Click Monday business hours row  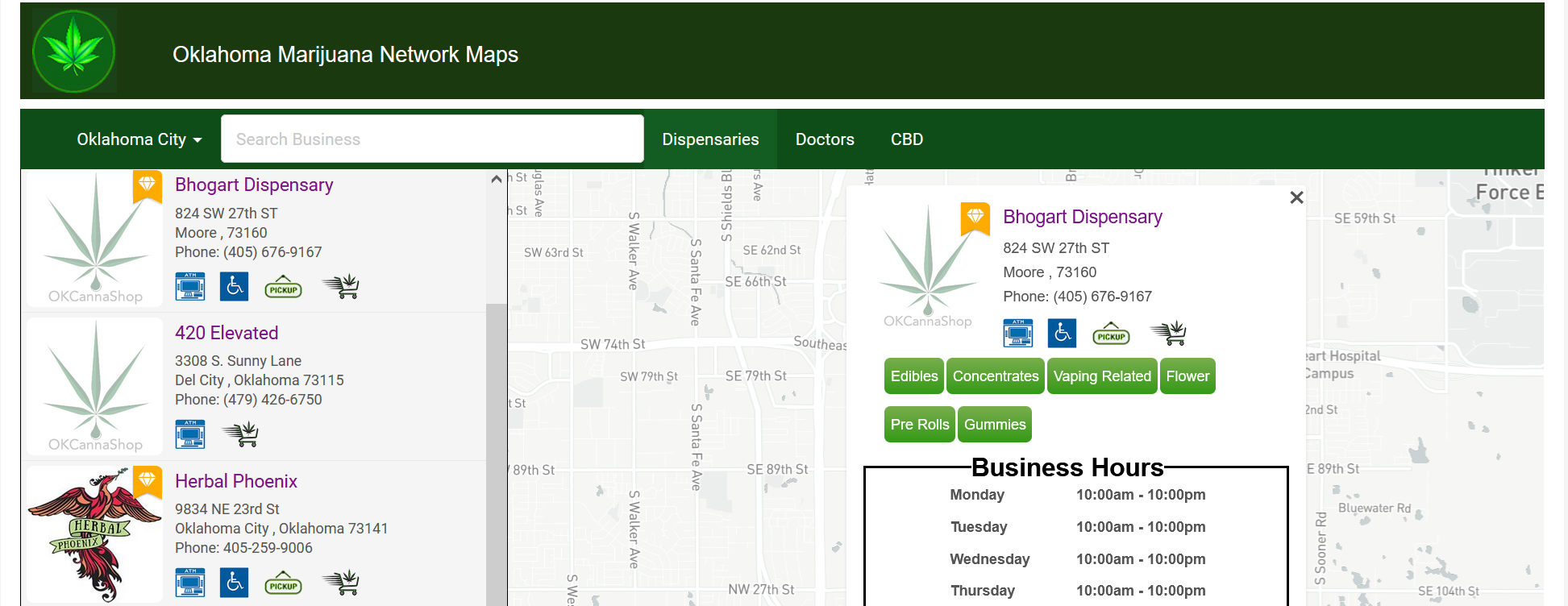[x=1076, y=495]
